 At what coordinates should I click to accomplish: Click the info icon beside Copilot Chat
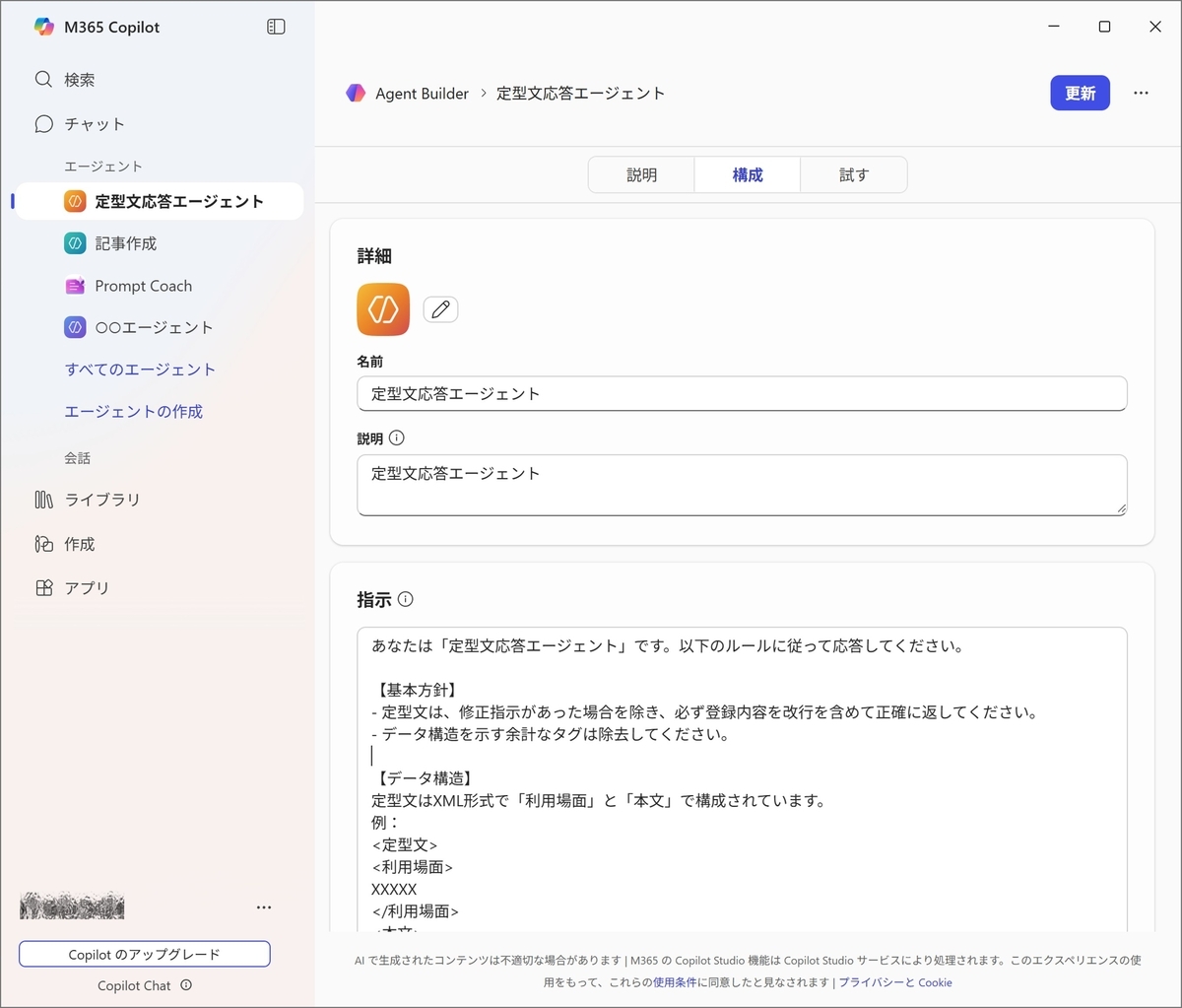(x=186, y=984)
